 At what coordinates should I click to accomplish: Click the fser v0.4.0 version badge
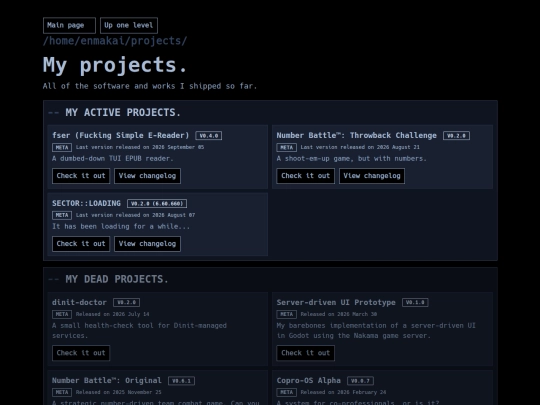(209, 136)
